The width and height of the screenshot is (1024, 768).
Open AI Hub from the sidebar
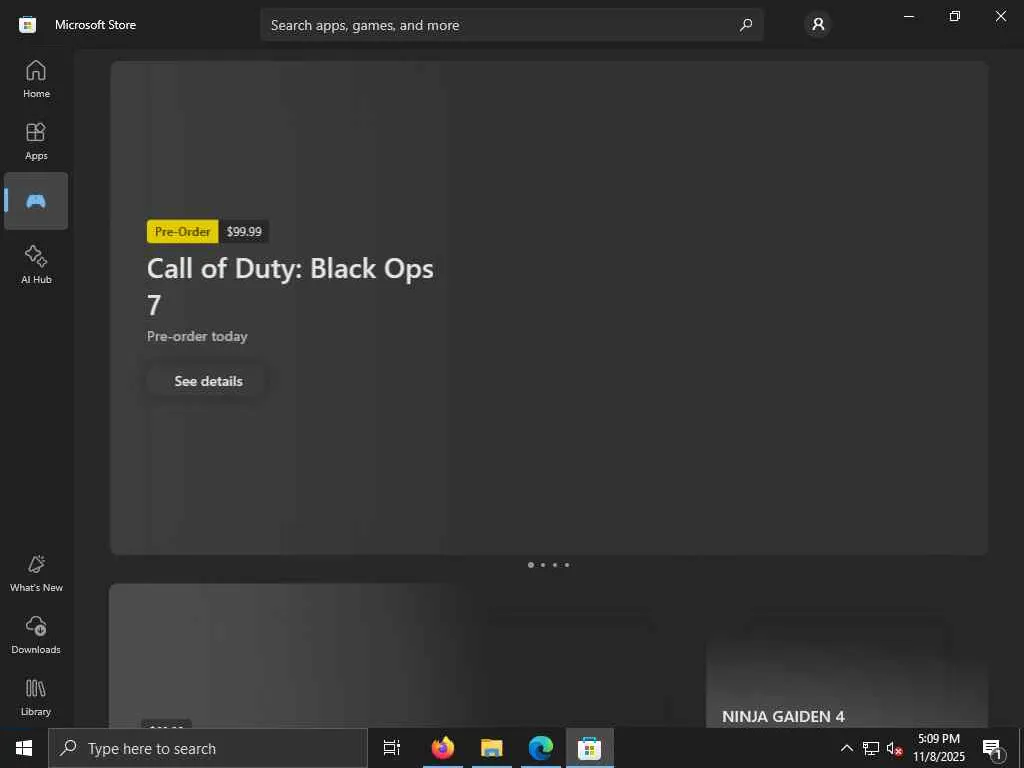(x=36, y=264)
